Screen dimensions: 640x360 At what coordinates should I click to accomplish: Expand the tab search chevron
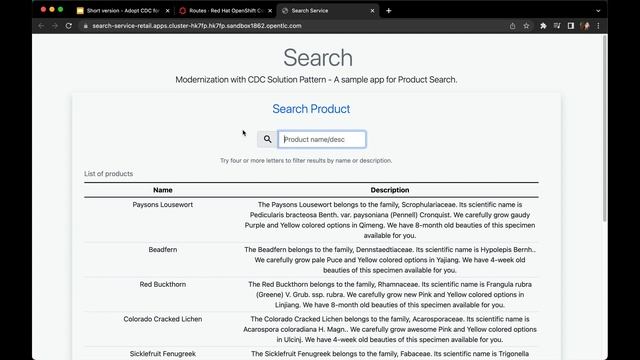pyautogui.click(x=598, y=11)
